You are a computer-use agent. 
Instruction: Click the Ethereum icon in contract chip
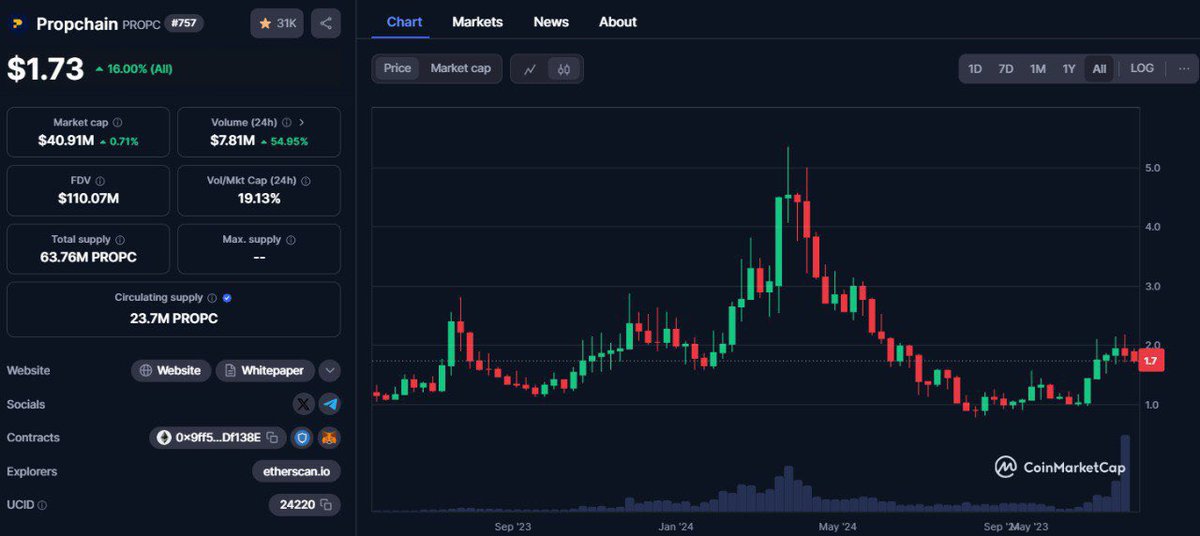[164, 438]
